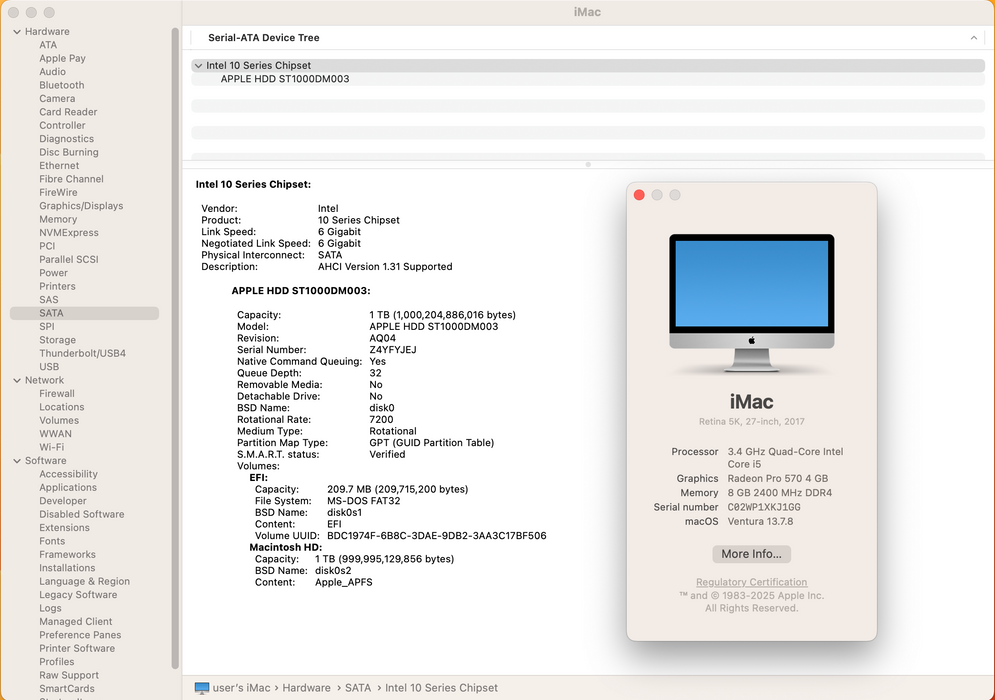
Task: Select Fonts under Software
Action: coord(52,541)
